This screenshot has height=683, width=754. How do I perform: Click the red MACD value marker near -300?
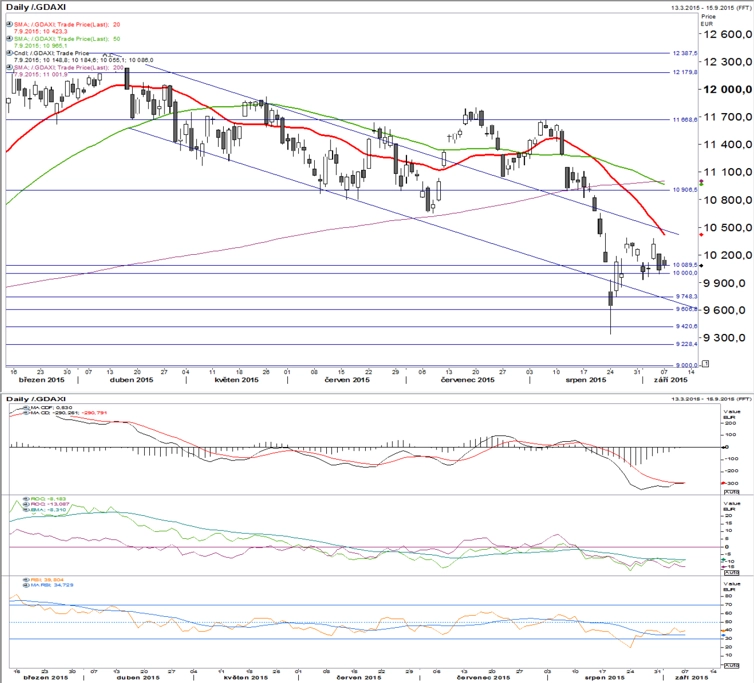723,483
